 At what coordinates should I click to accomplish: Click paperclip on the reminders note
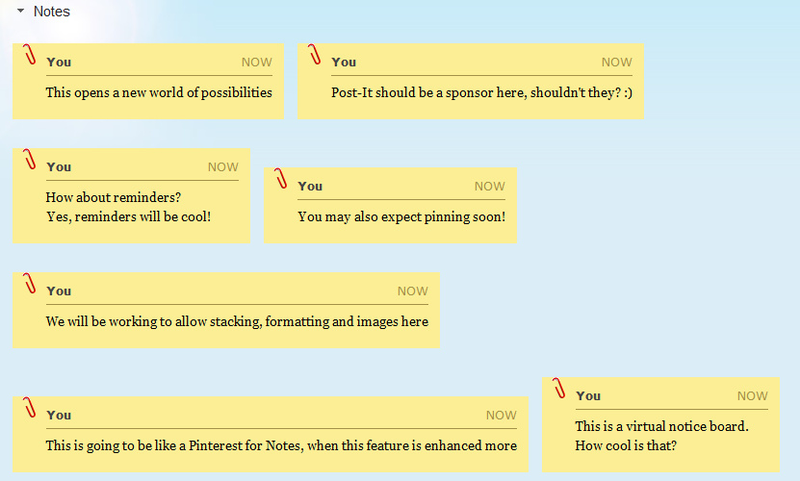(x=29, y=159)
